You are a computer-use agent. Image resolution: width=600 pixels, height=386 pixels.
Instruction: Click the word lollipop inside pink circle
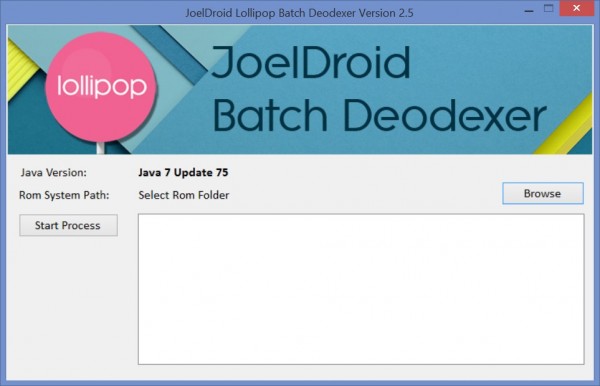tap(102, 86)
